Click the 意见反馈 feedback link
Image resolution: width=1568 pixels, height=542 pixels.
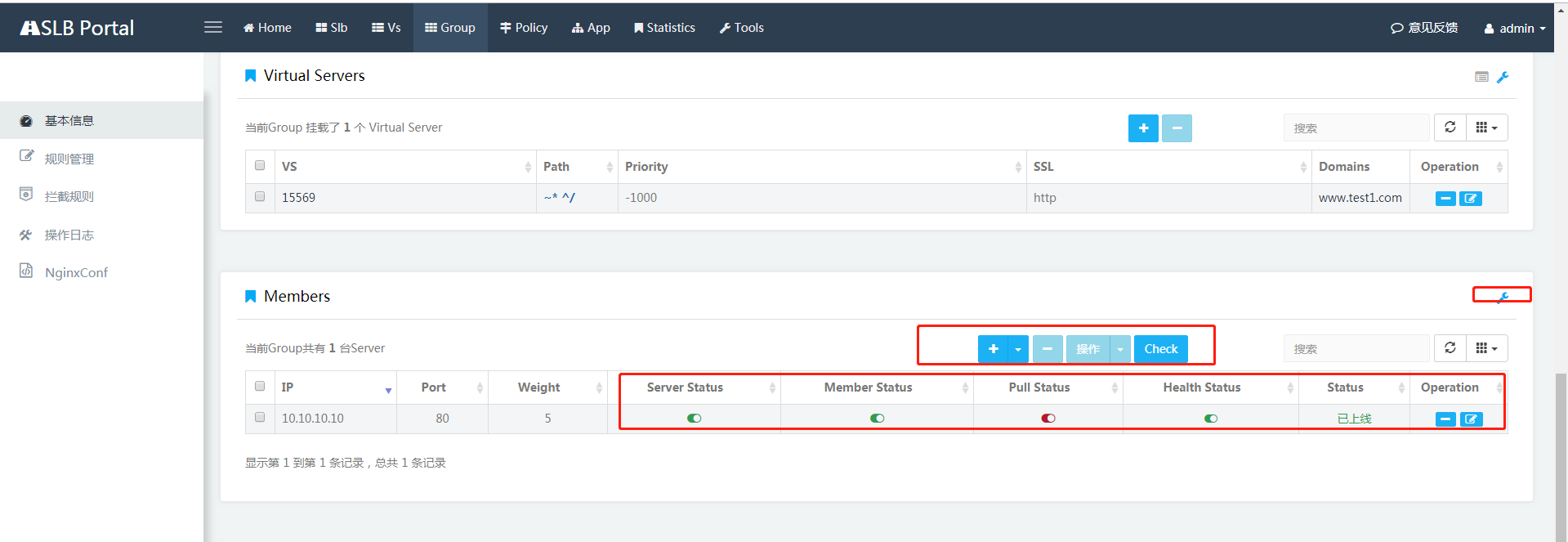[x=1424, y=28]
